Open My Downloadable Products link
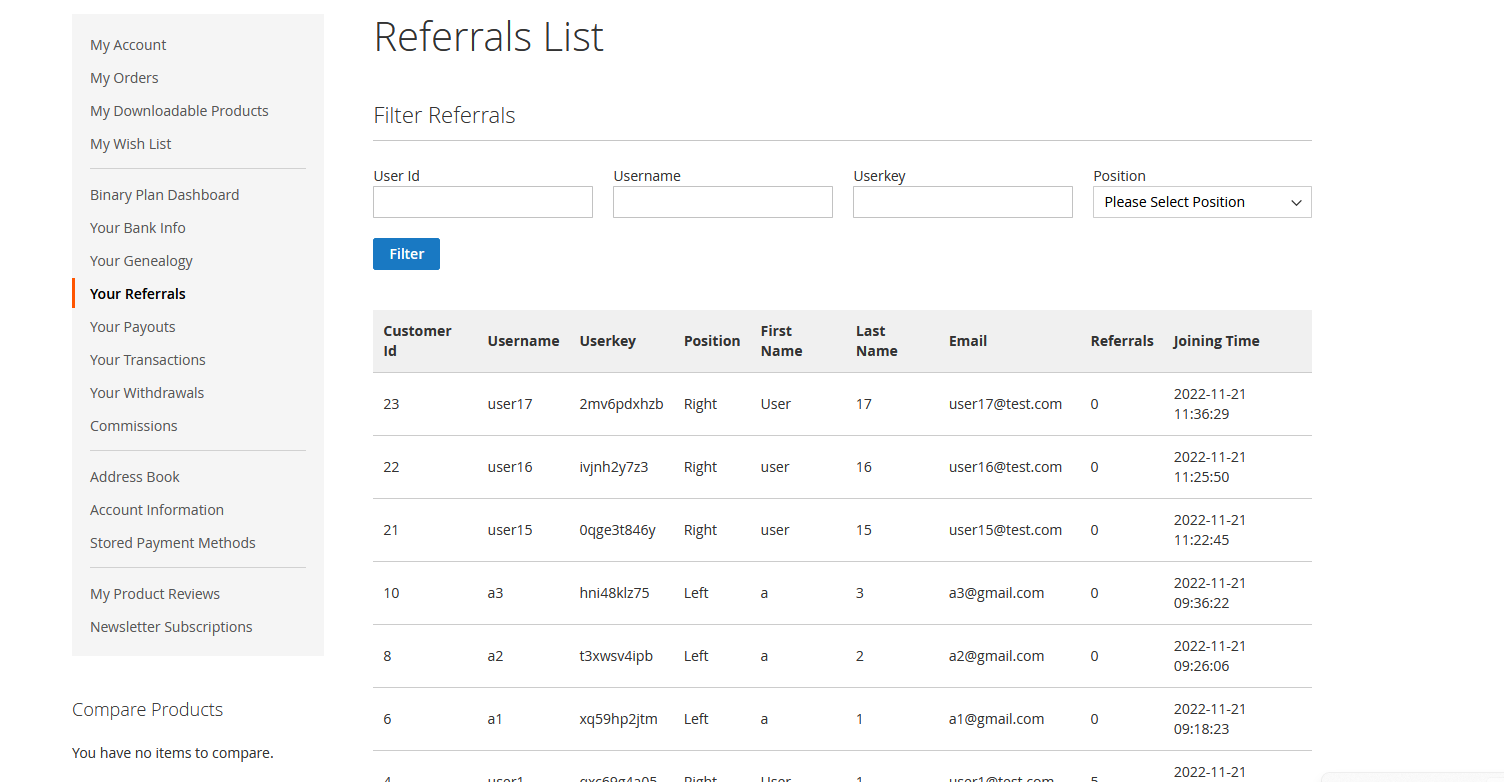This screenshot has height=782, width=1504. pos(179,111)
